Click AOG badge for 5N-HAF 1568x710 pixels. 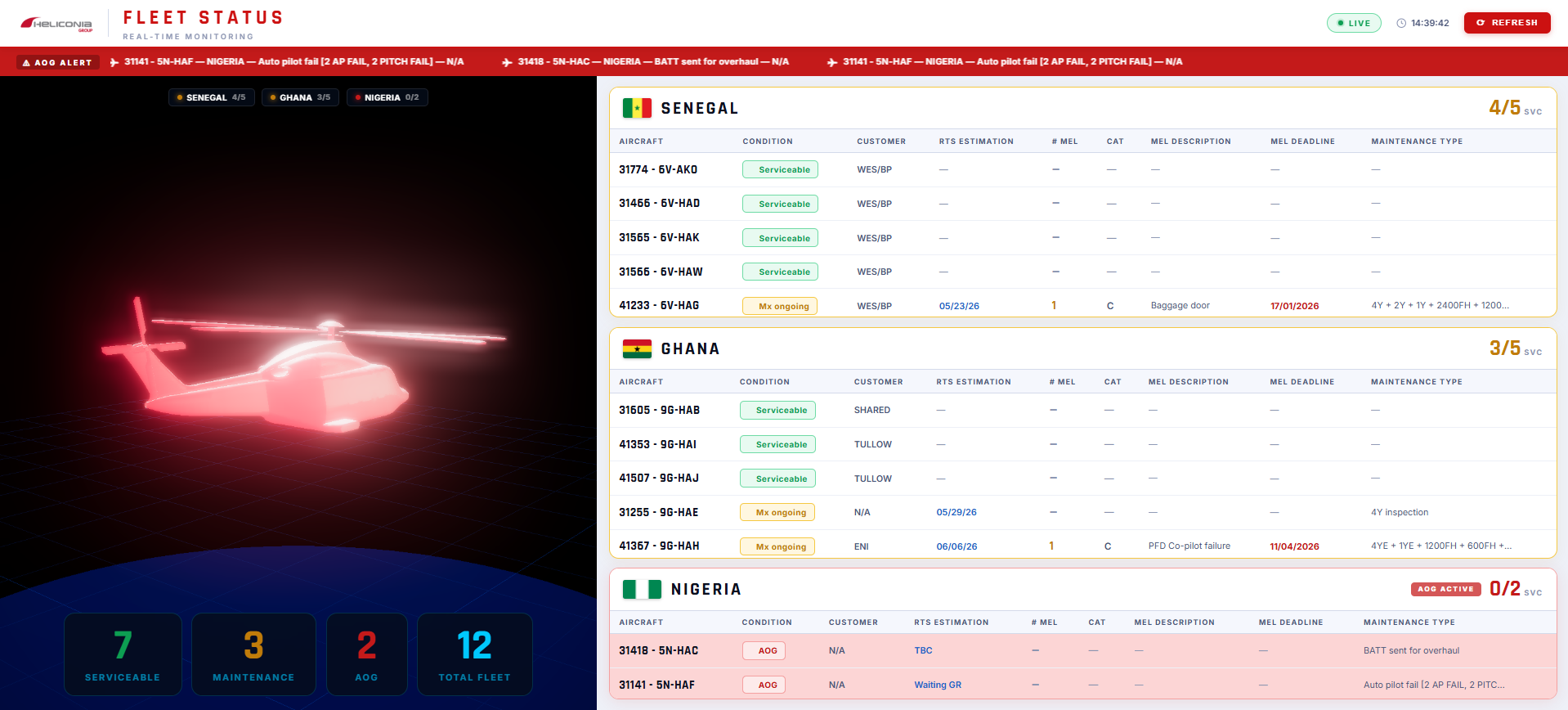click(764, 685)
